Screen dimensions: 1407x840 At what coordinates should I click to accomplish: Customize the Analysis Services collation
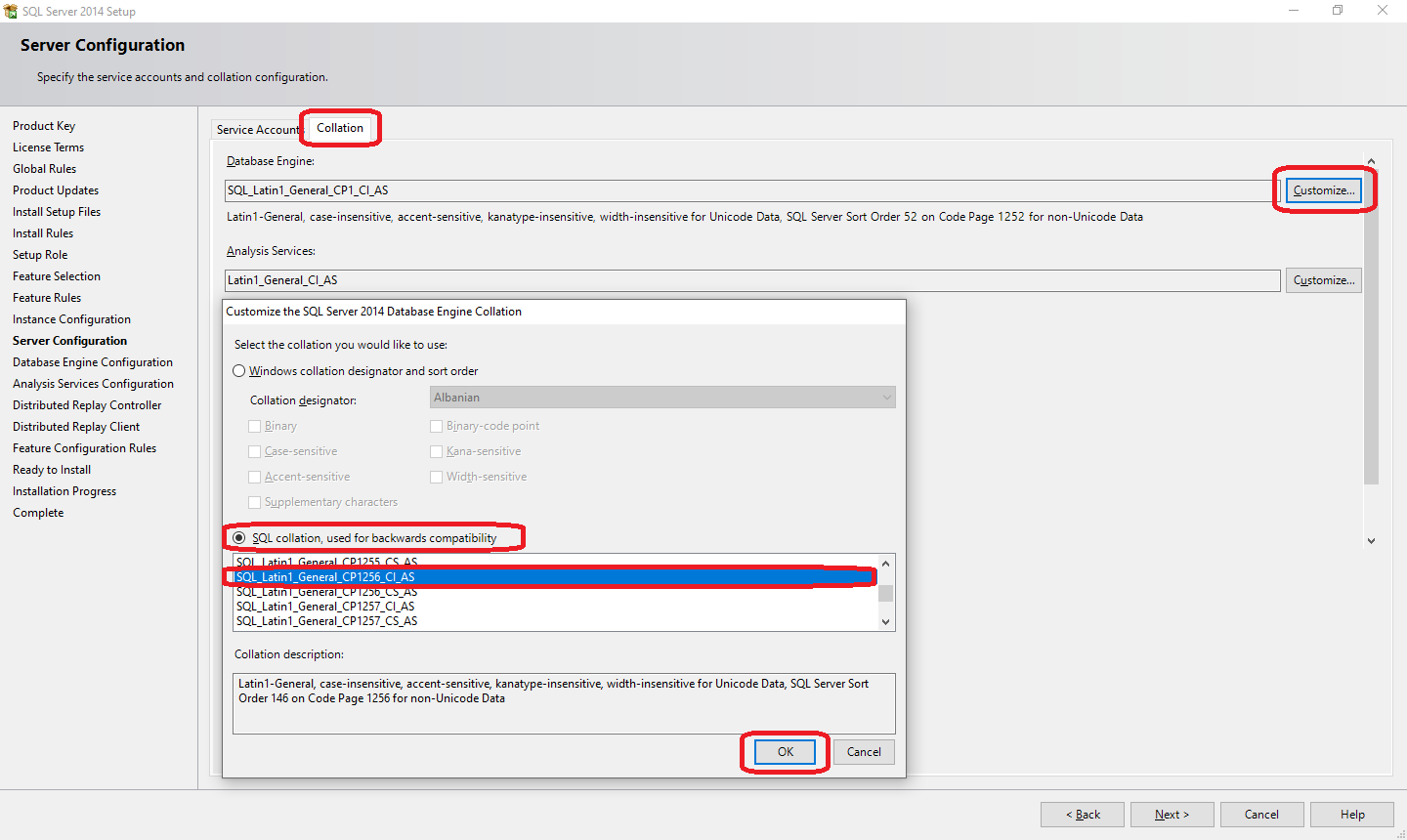1324,280
